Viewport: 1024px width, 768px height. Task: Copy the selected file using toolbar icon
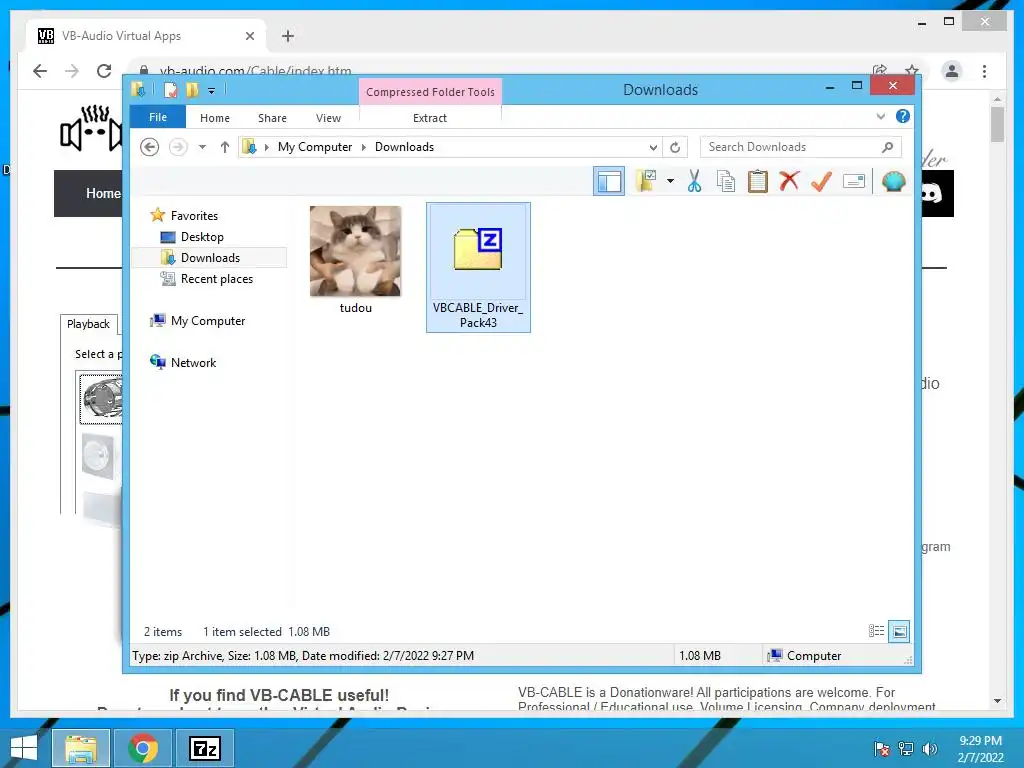point(726,181)
